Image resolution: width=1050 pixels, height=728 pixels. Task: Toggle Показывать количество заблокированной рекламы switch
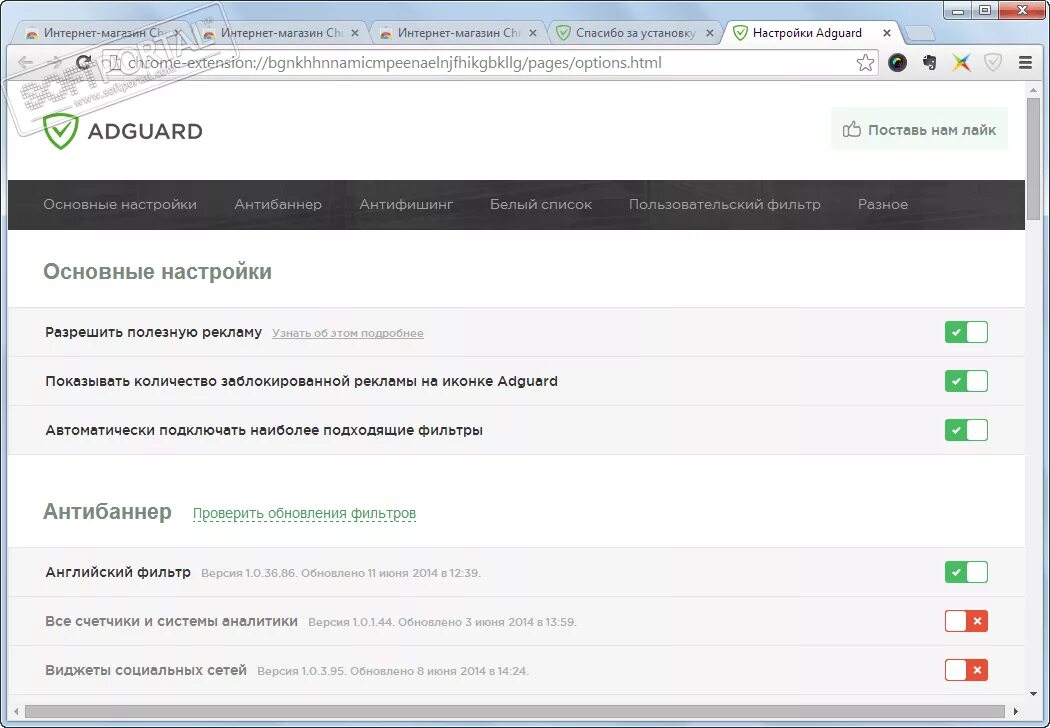coord(966,381)
